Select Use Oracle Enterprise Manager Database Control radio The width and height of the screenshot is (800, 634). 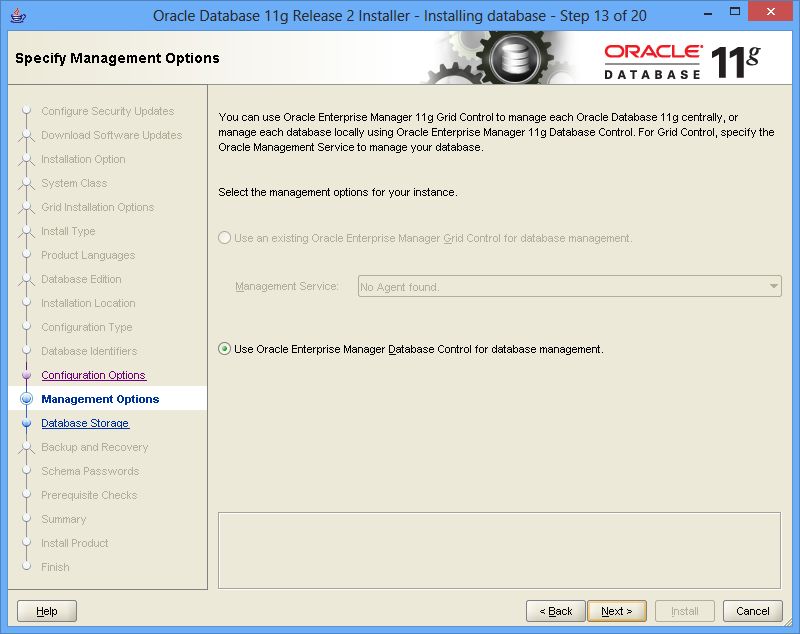pos(224,349)
